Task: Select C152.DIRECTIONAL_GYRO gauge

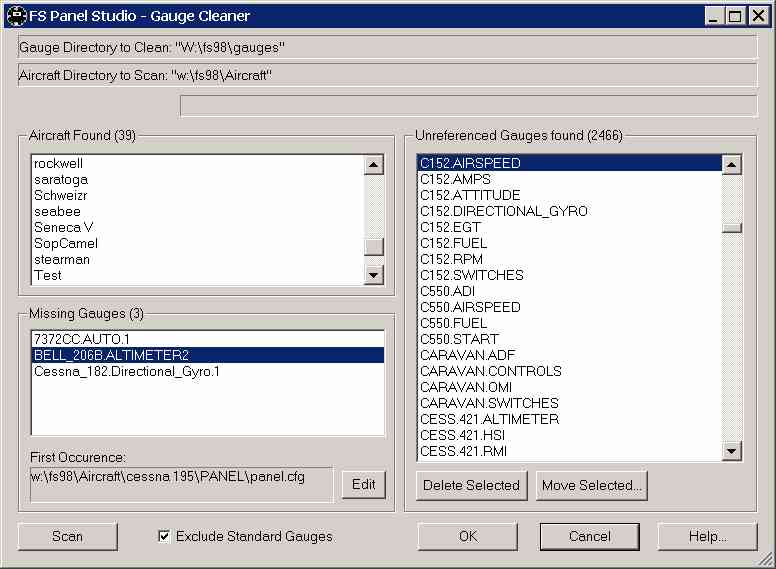Action: pyautogui.click(x=570, y=211)
